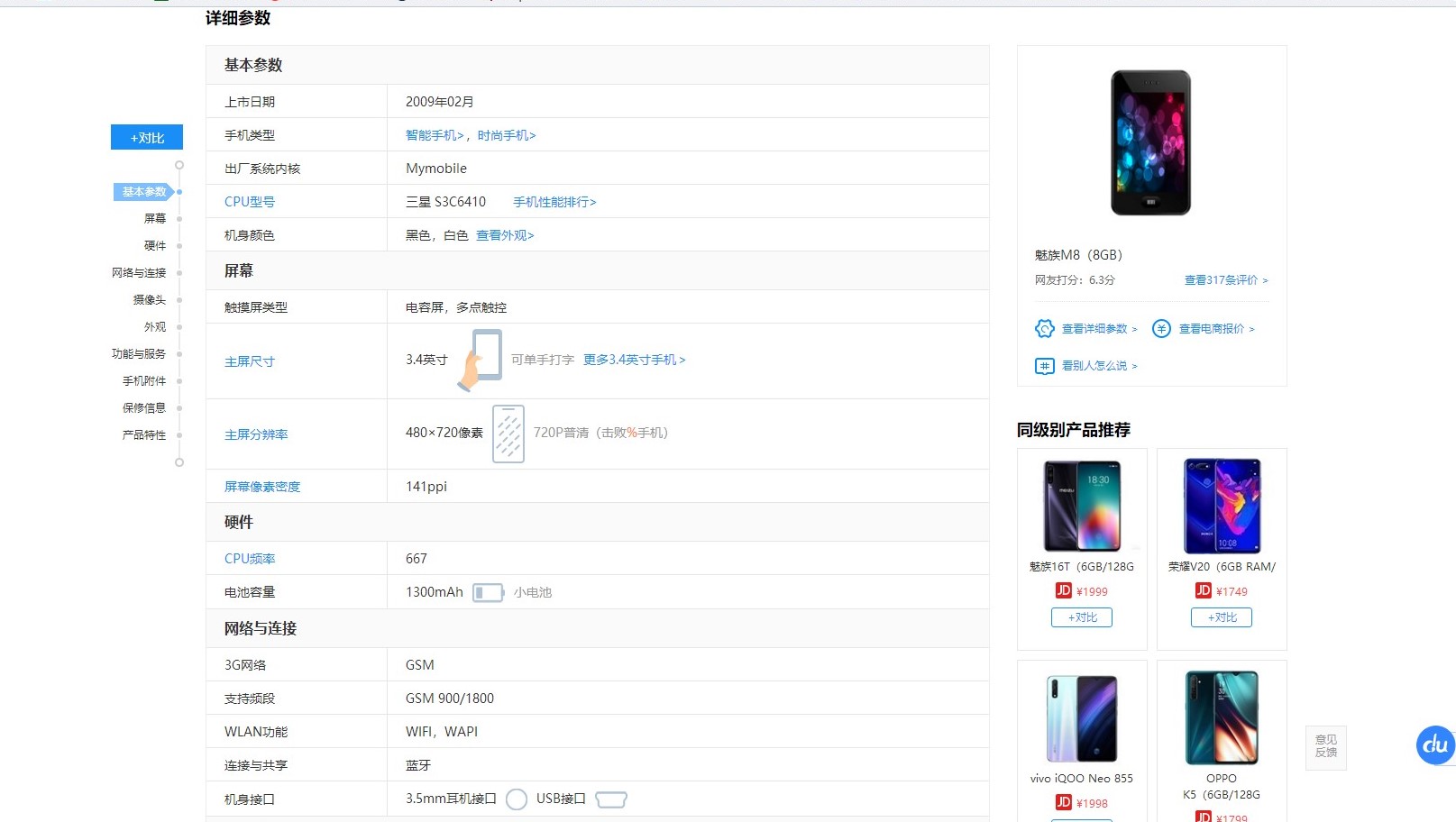Click the blue Baidu du floating icon
The height and width of the screenshot is (822, 1456).
[x=1435, y=745]
